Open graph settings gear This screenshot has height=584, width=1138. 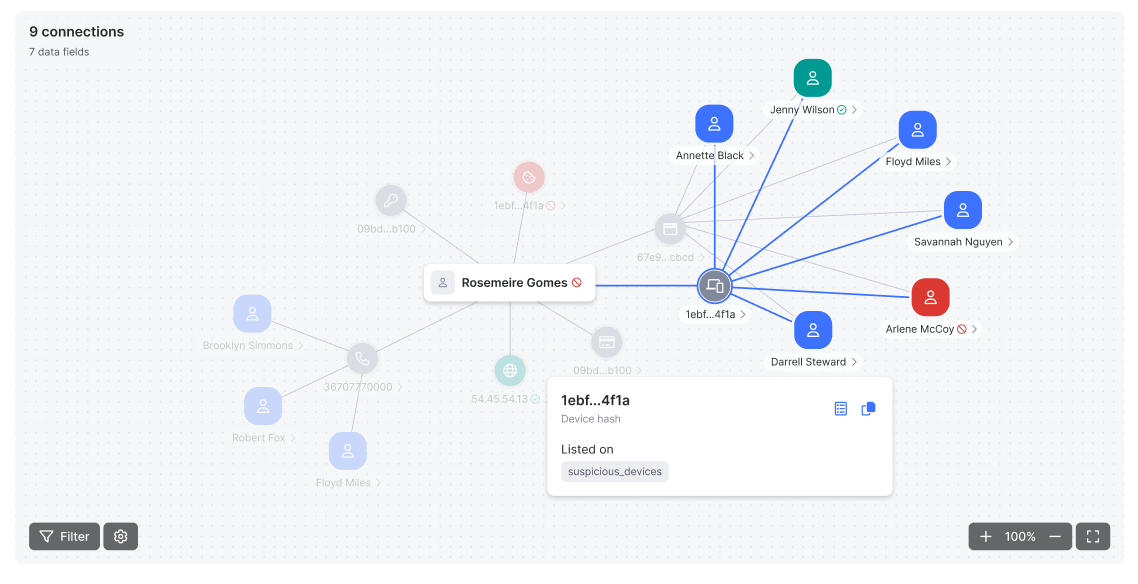[121, 537]
